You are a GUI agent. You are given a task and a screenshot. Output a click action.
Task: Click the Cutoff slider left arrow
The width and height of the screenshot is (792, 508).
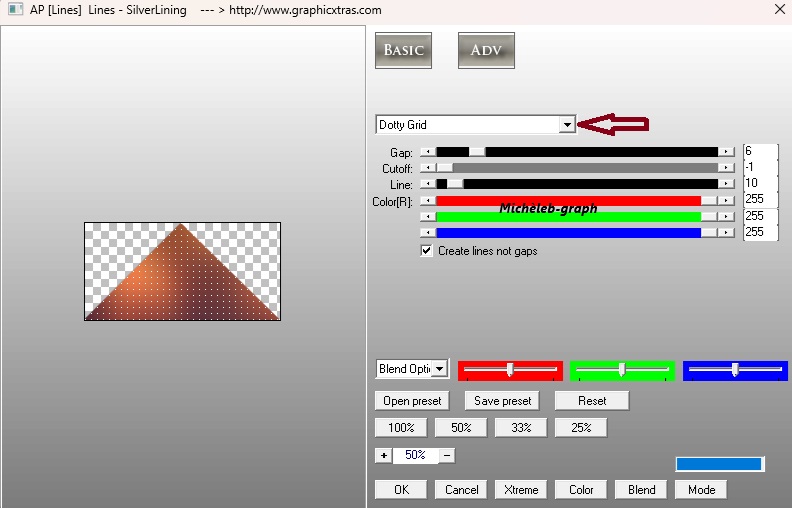click(428, 168)
